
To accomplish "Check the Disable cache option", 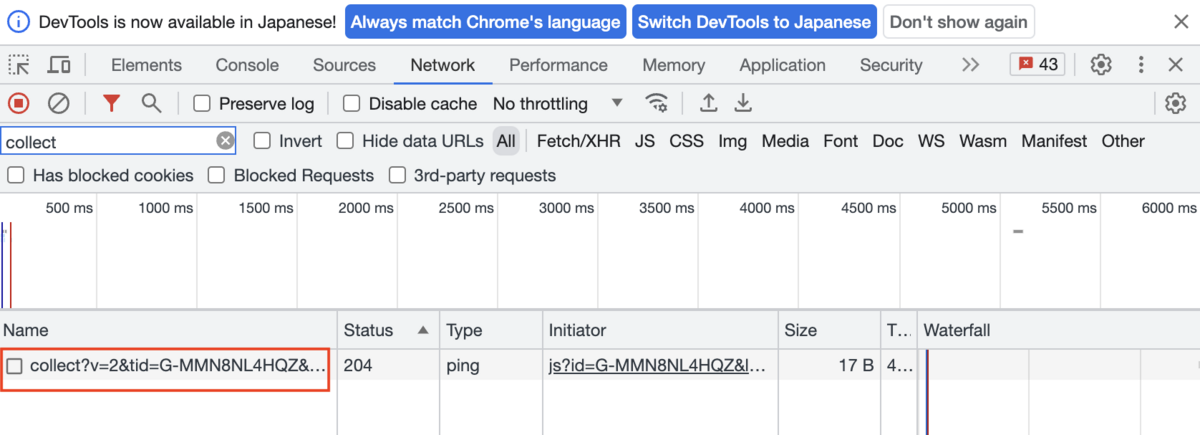I will (x=352, y=104).
